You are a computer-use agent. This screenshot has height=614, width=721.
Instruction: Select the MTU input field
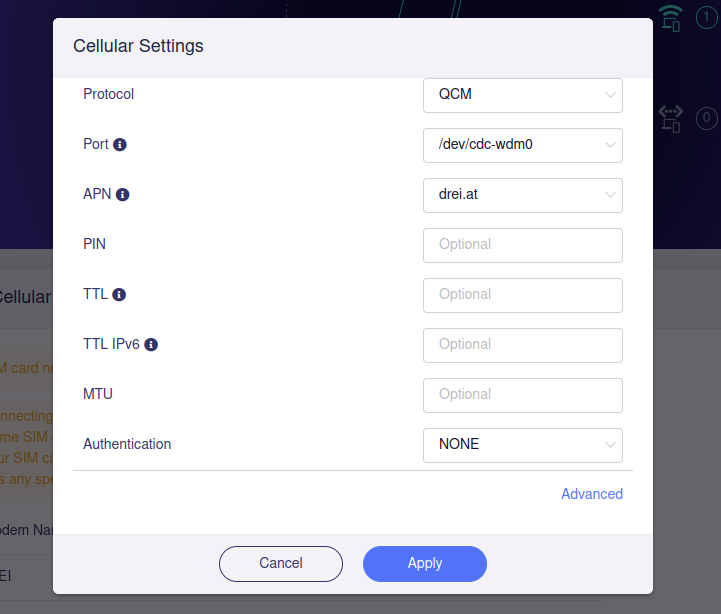pos(523,395)
